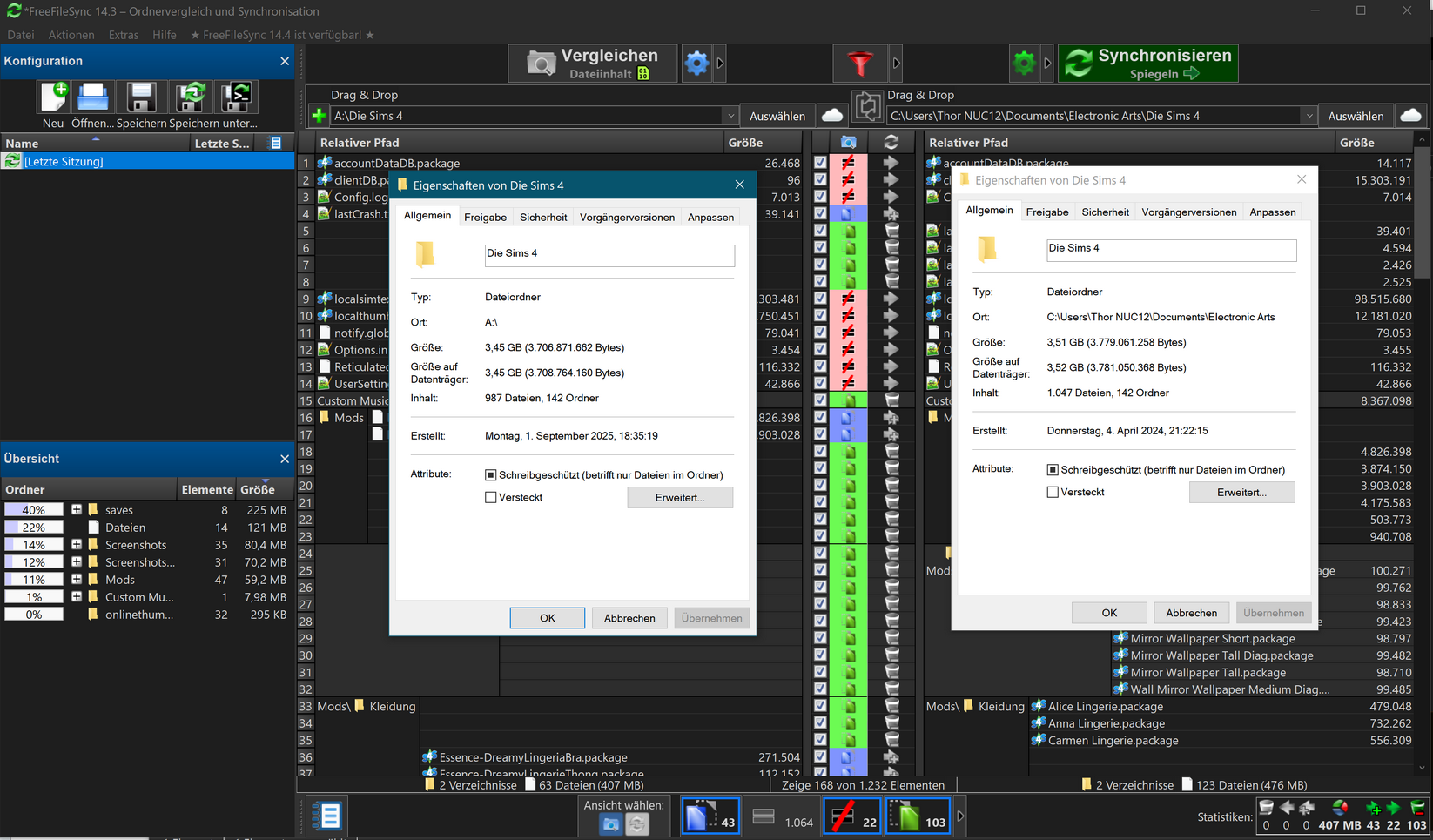This screenshot has height=840, width=1433.
Task: Switch to Sicherheit tab in A:\ properties dialog
Action: coord(543,218)
